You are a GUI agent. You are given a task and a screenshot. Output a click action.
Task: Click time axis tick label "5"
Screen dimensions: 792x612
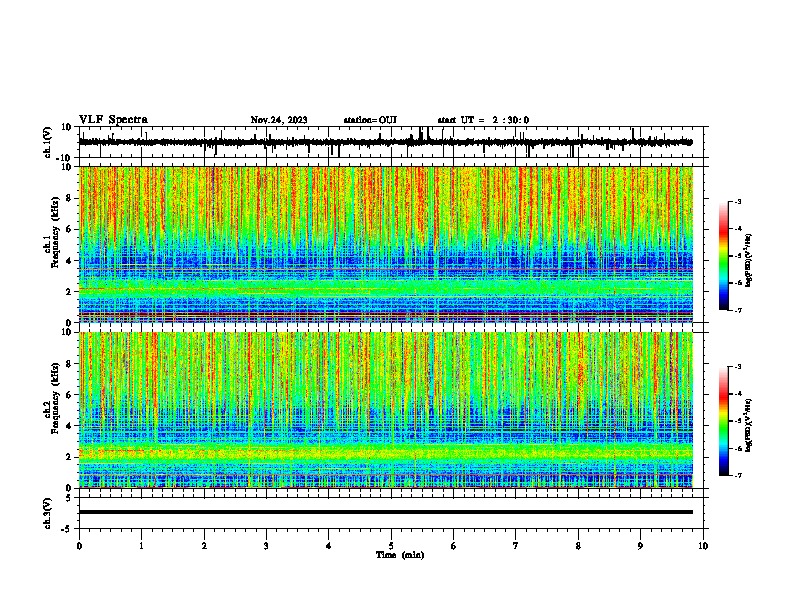pos(391,546)
